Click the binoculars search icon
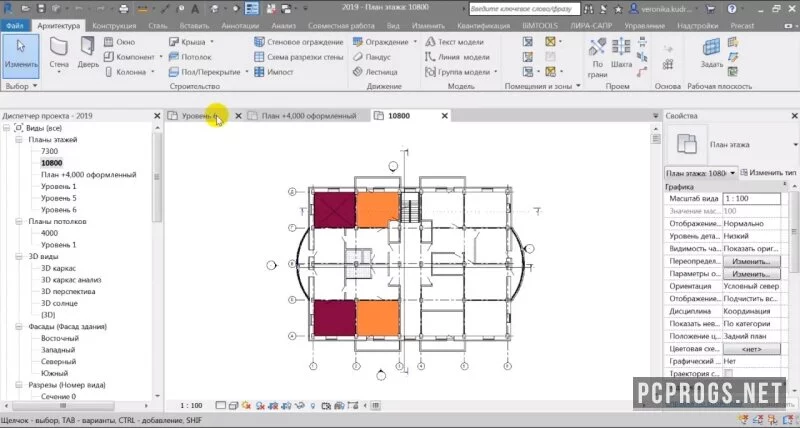The width and height of the screenshot is (800, 428). tap(588, 9)
